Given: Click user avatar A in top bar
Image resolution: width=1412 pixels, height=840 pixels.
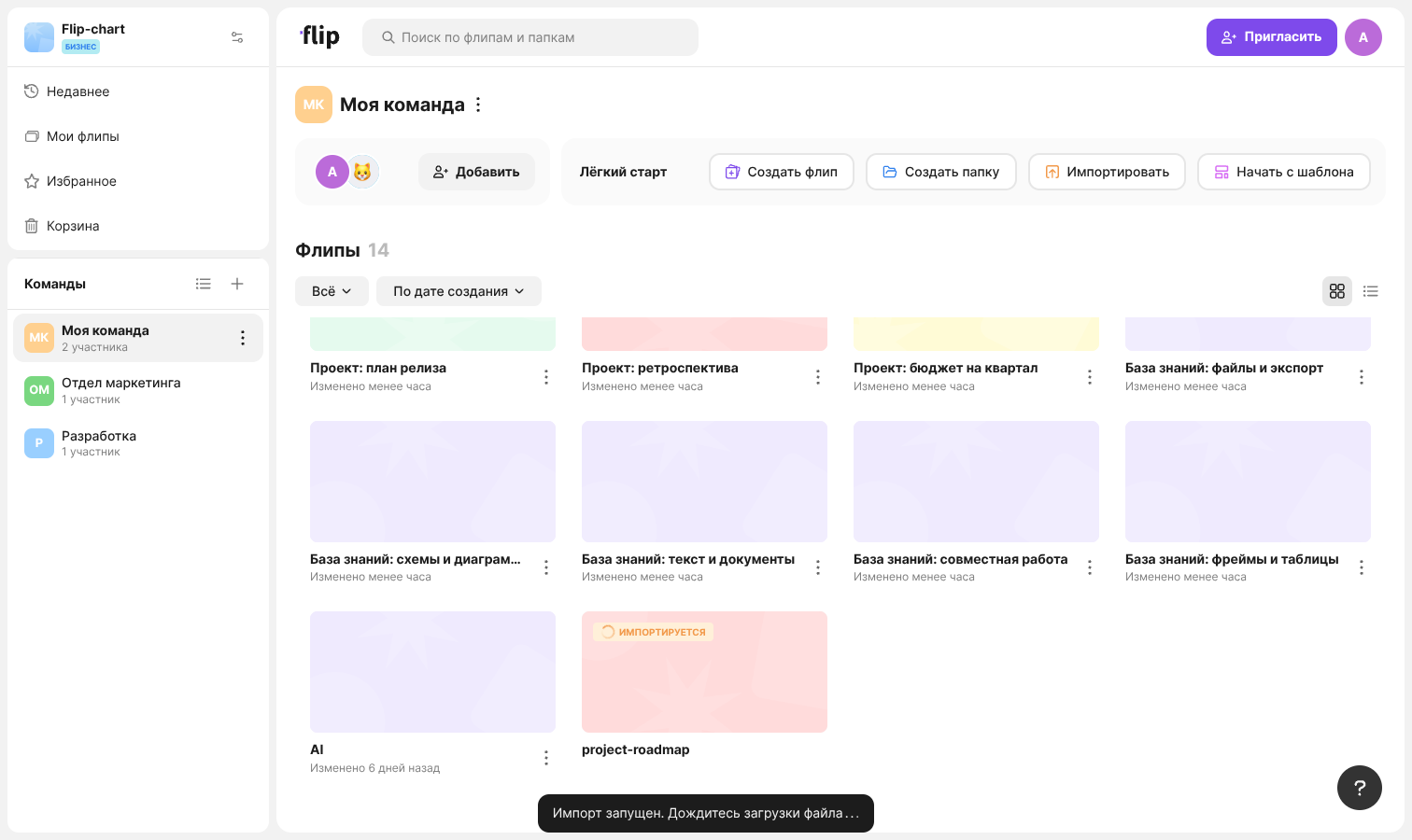Looking at the screenshot, I should click(x=1363, y=37).
